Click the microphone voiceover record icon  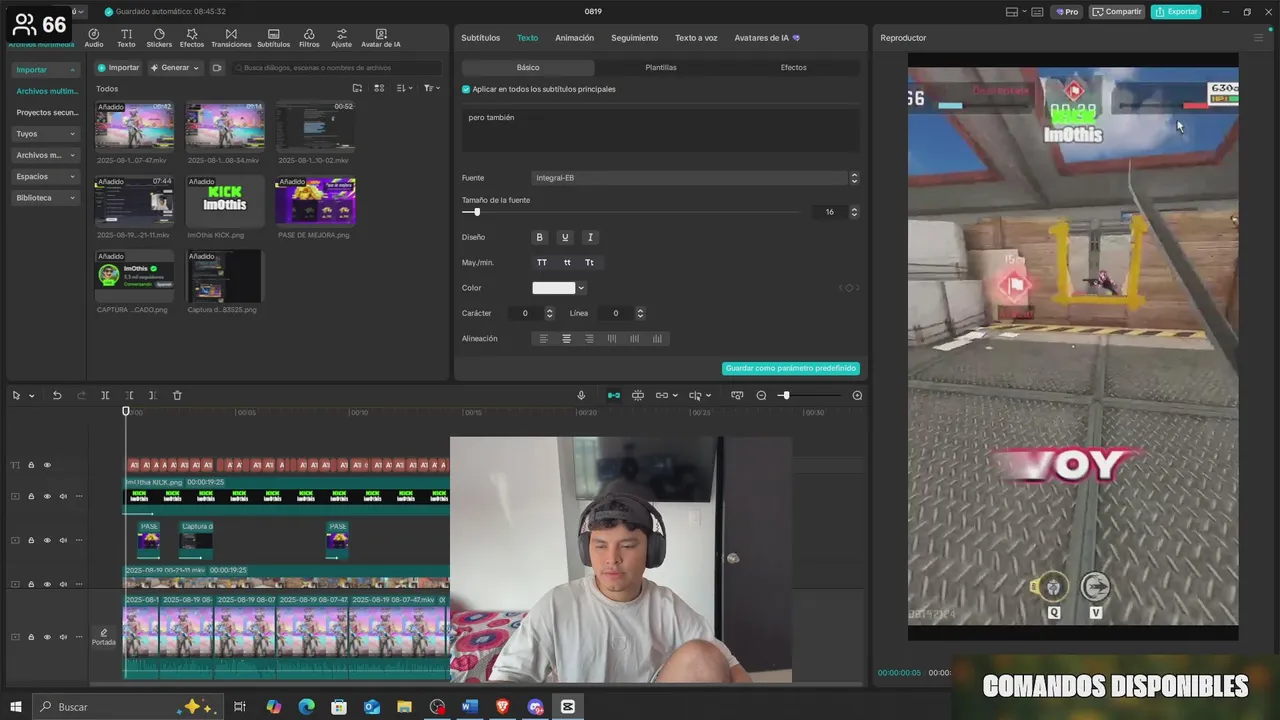(581, 396)
